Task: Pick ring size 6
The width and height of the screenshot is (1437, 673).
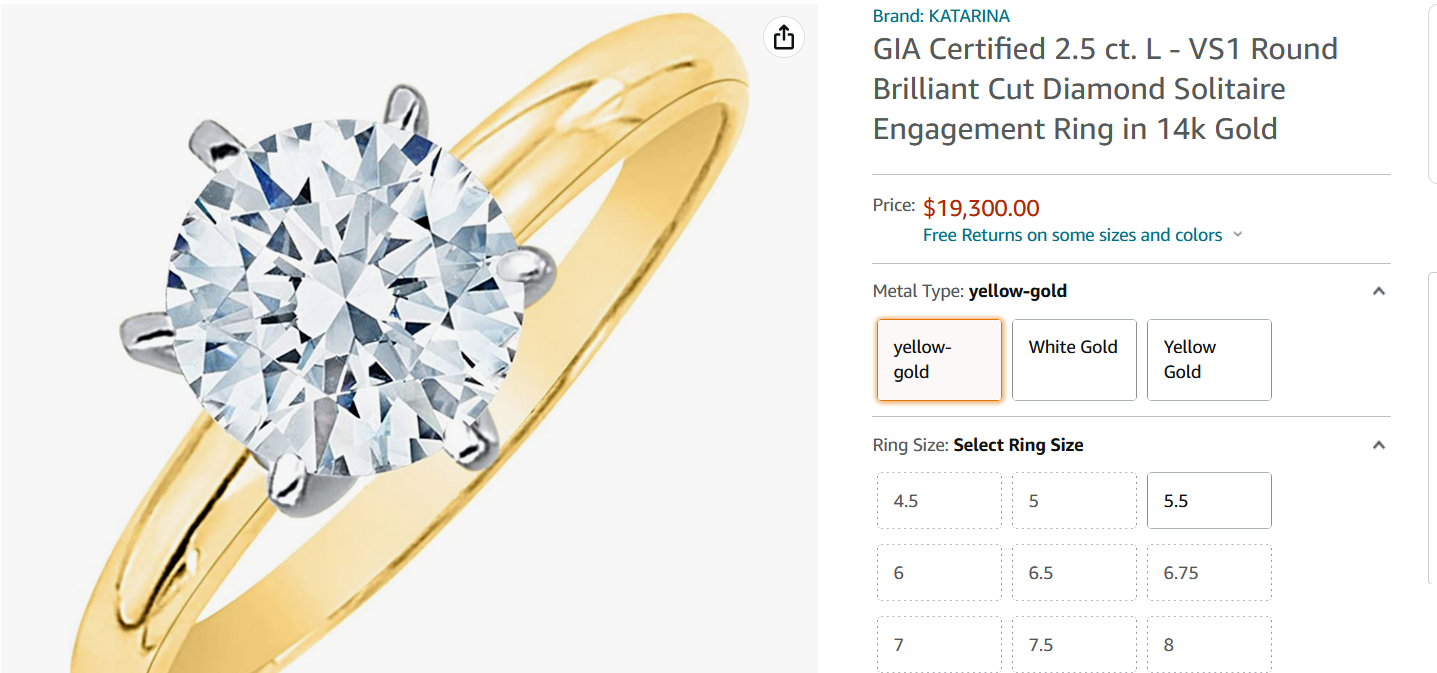Action: (x=939, y=573)
